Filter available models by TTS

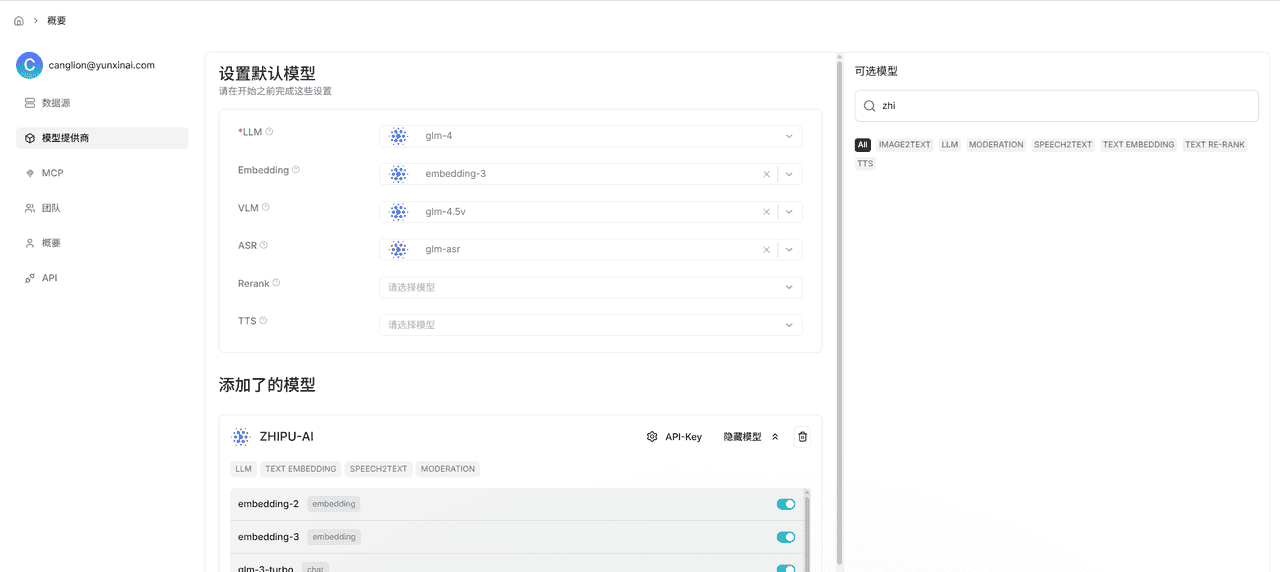click(865, 163)
